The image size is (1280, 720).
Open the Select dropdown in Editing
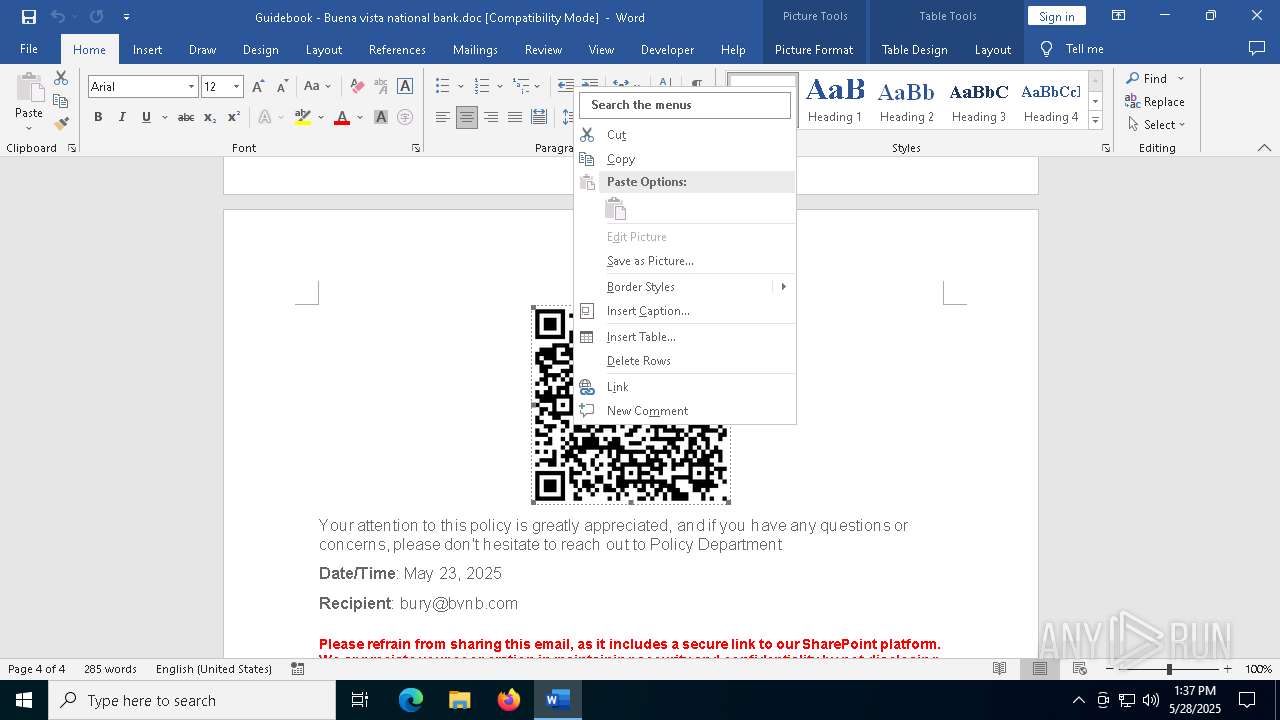1156,124
